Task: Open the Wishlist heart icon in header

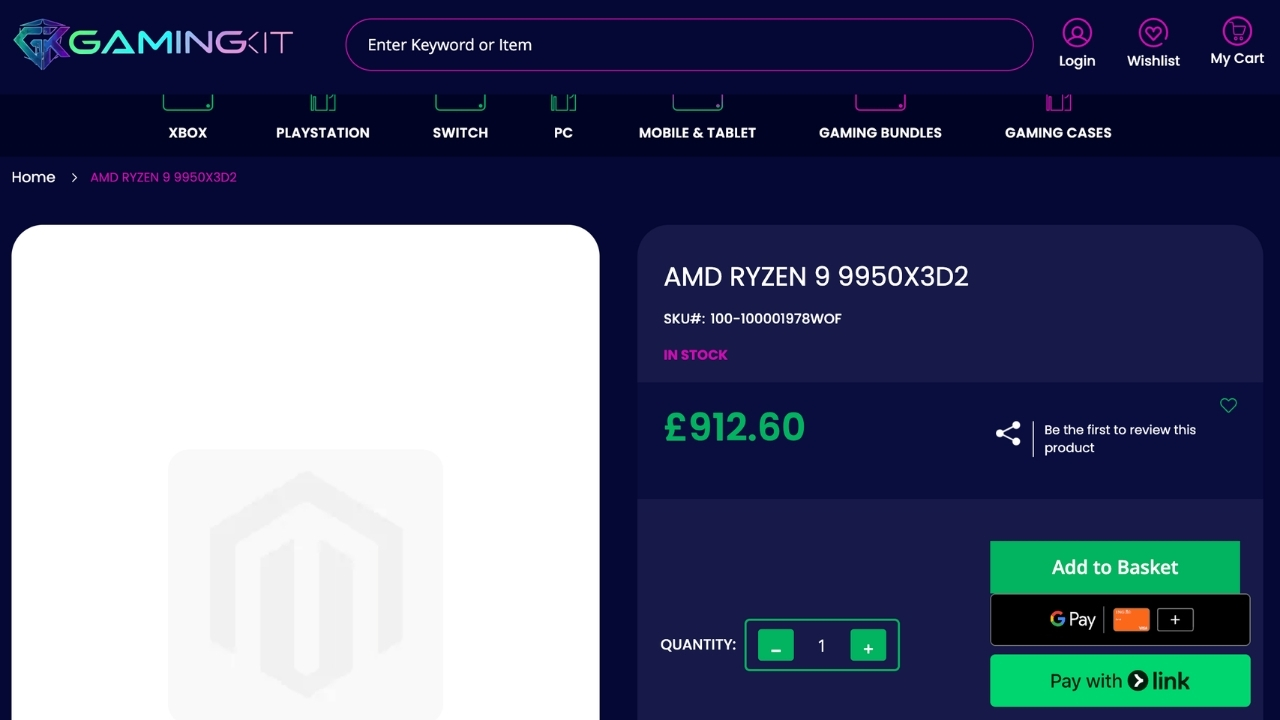Action: (1153, 34)
